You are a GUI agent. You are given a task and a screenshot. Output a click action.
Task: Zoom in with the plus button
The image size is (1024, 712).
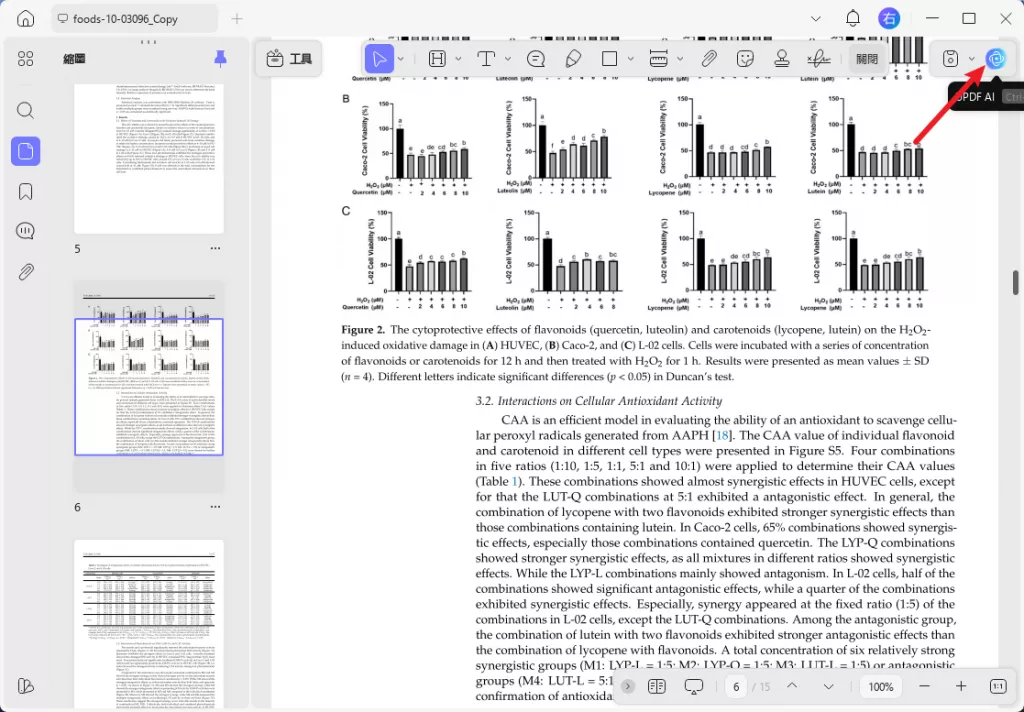point(961,687)
